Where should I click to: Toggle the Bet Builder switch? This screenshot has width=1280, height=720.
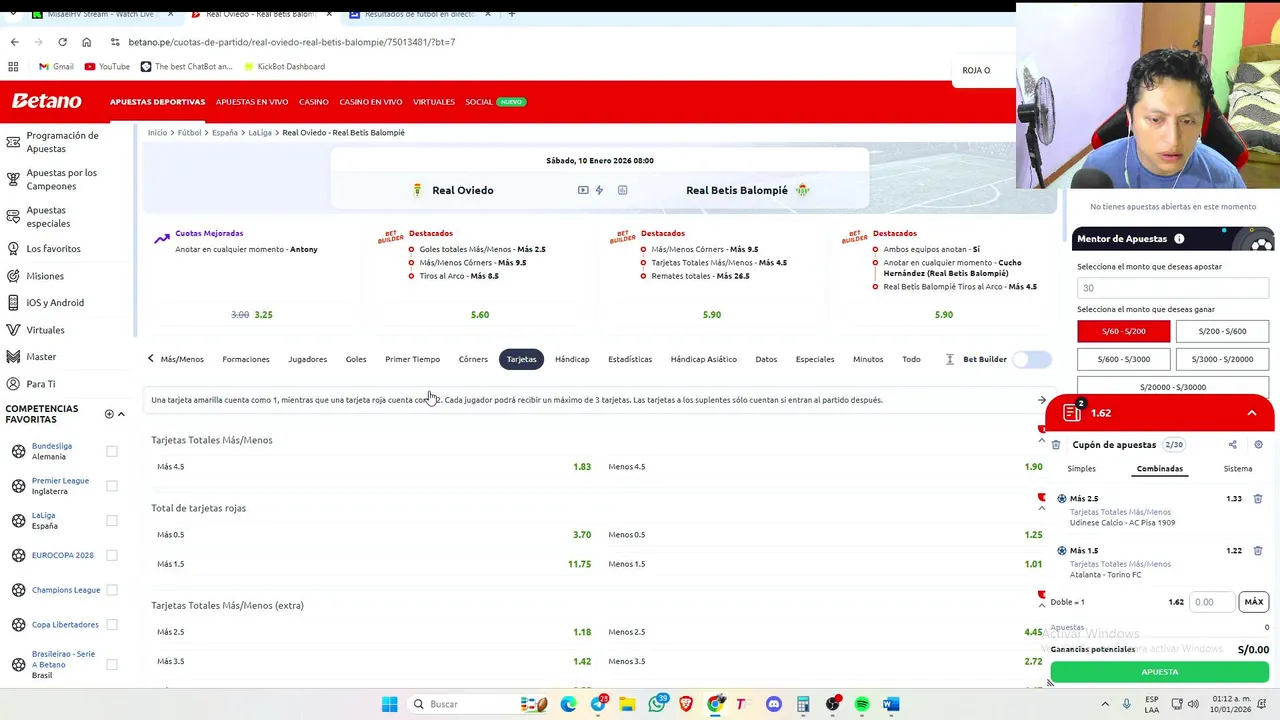pyautogui.click(x=1032, y=359)
